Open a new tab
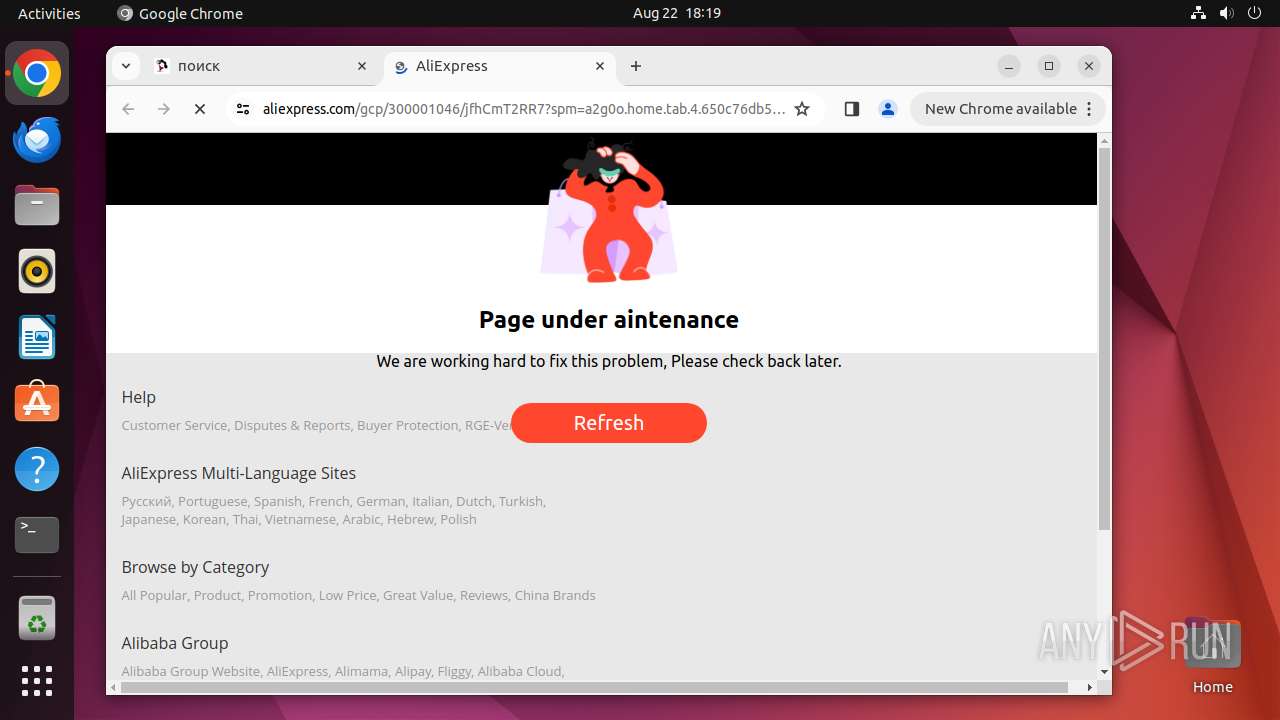 636,66
